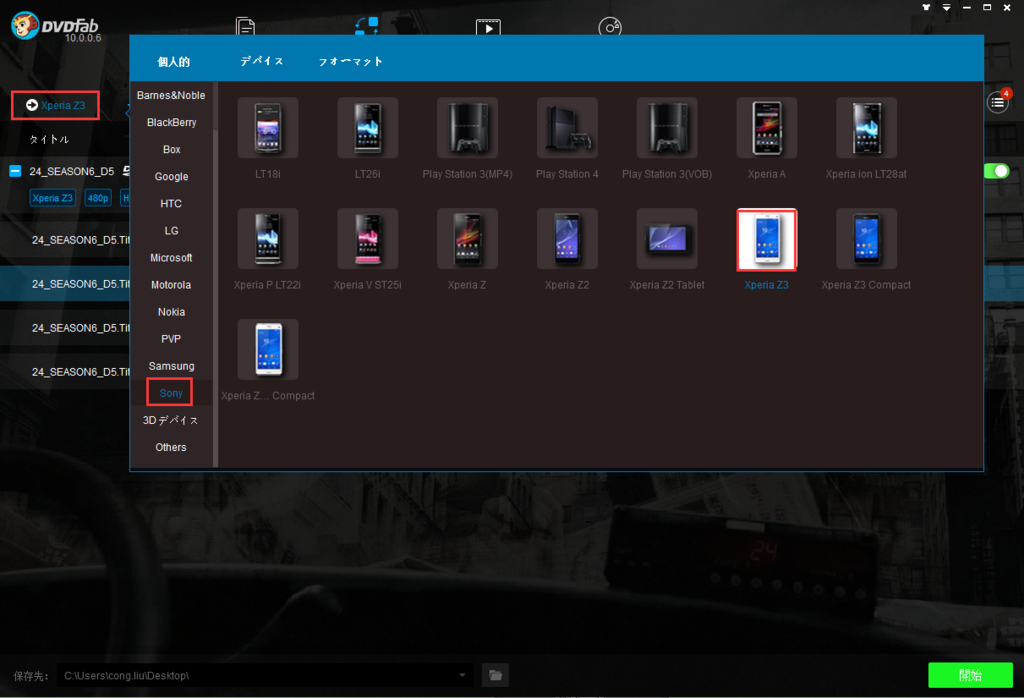Select PVP in brand list
Viewport: 1024px width, 698px height.
171,339
